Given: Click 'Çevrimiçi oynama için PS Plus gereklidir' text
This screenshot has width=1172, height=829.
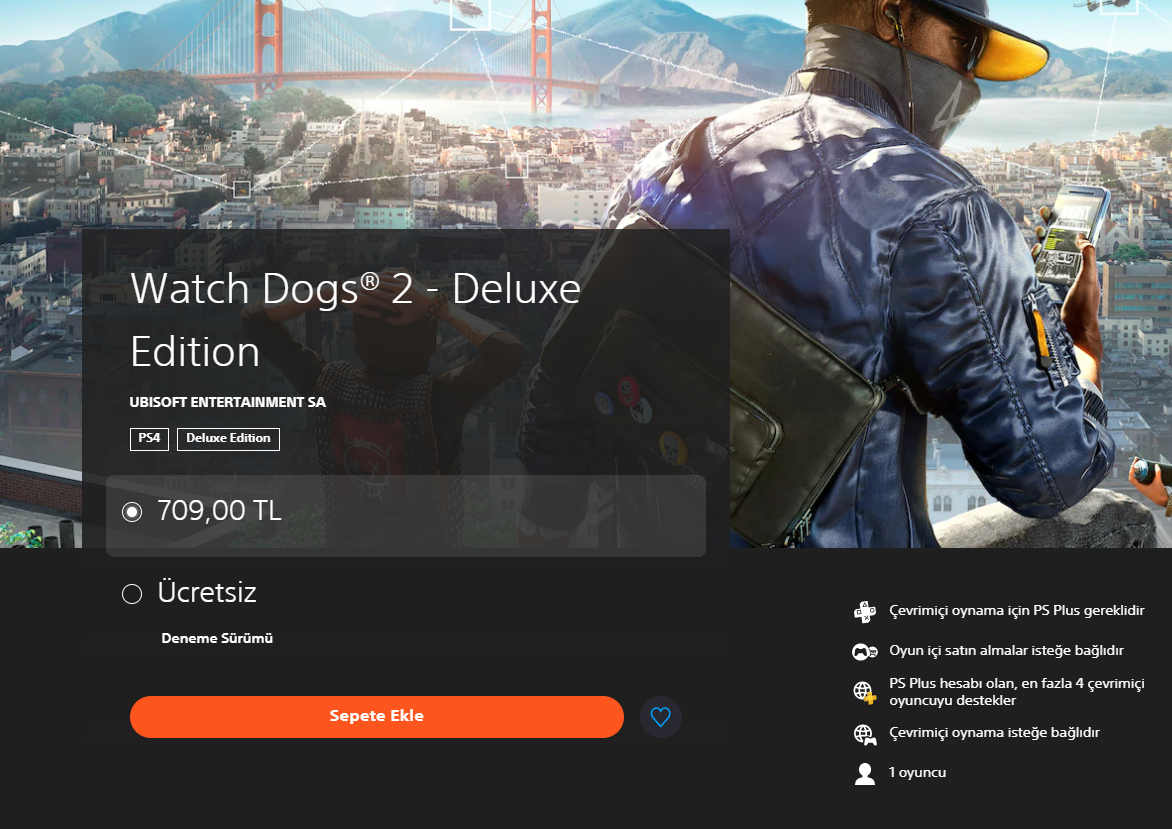Looking at the screenshot, I should pos(1017,611).
